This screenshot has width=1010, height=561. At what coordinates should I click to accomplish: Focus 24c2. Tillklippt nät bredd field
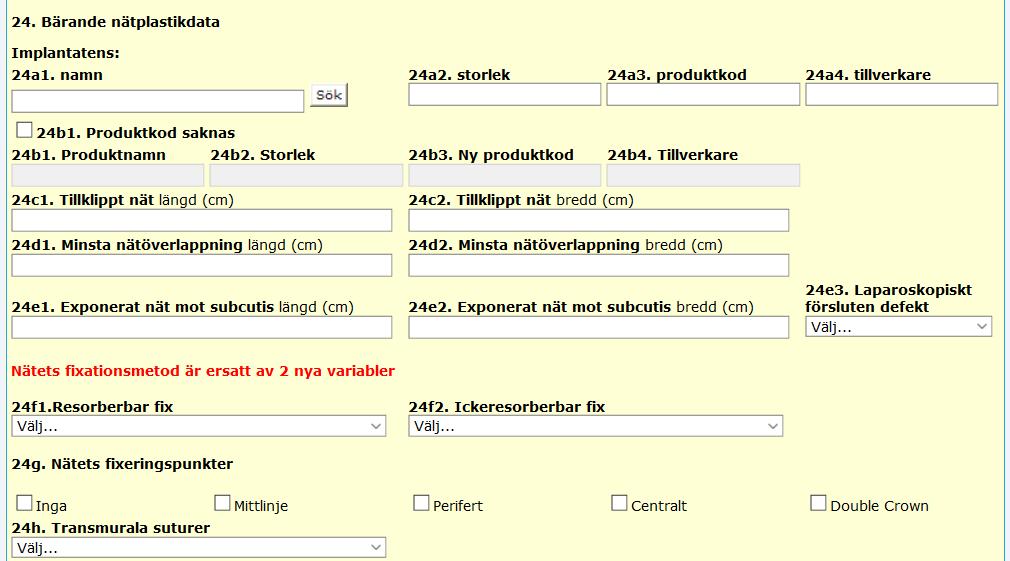tap(598, 220)
